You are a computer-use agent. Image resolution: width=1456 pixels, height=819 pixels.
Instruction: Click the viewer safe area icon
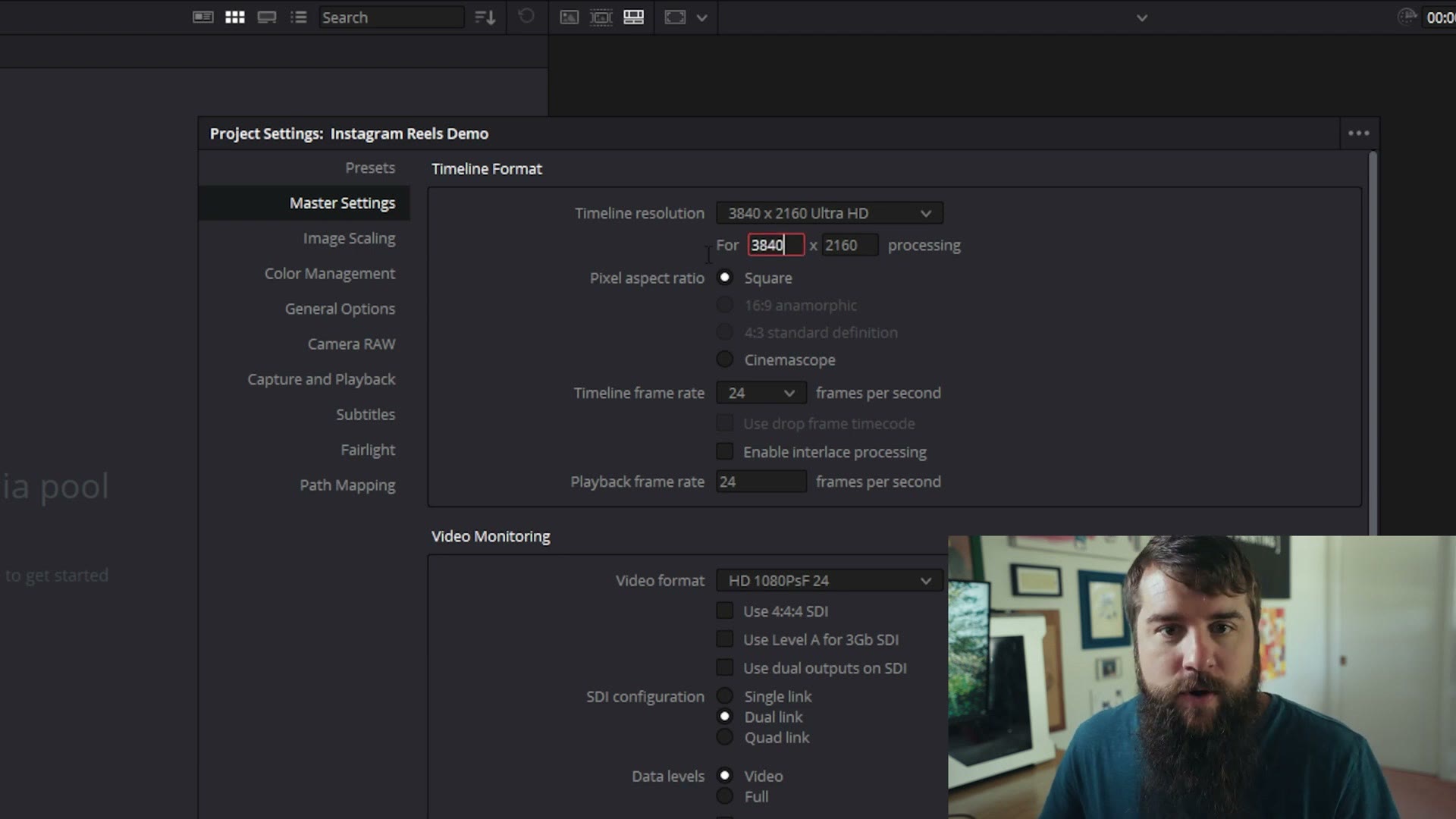pyautogui.click(x=675, y=17)
